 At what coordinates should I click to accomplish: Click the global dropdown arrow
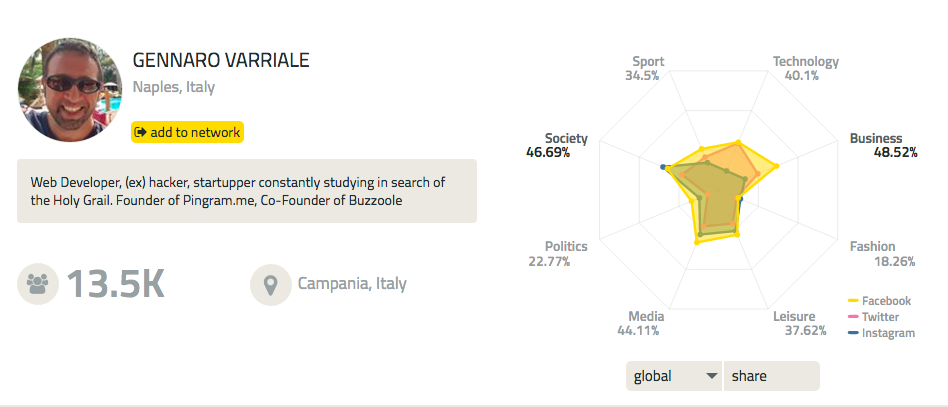point(711,376)
